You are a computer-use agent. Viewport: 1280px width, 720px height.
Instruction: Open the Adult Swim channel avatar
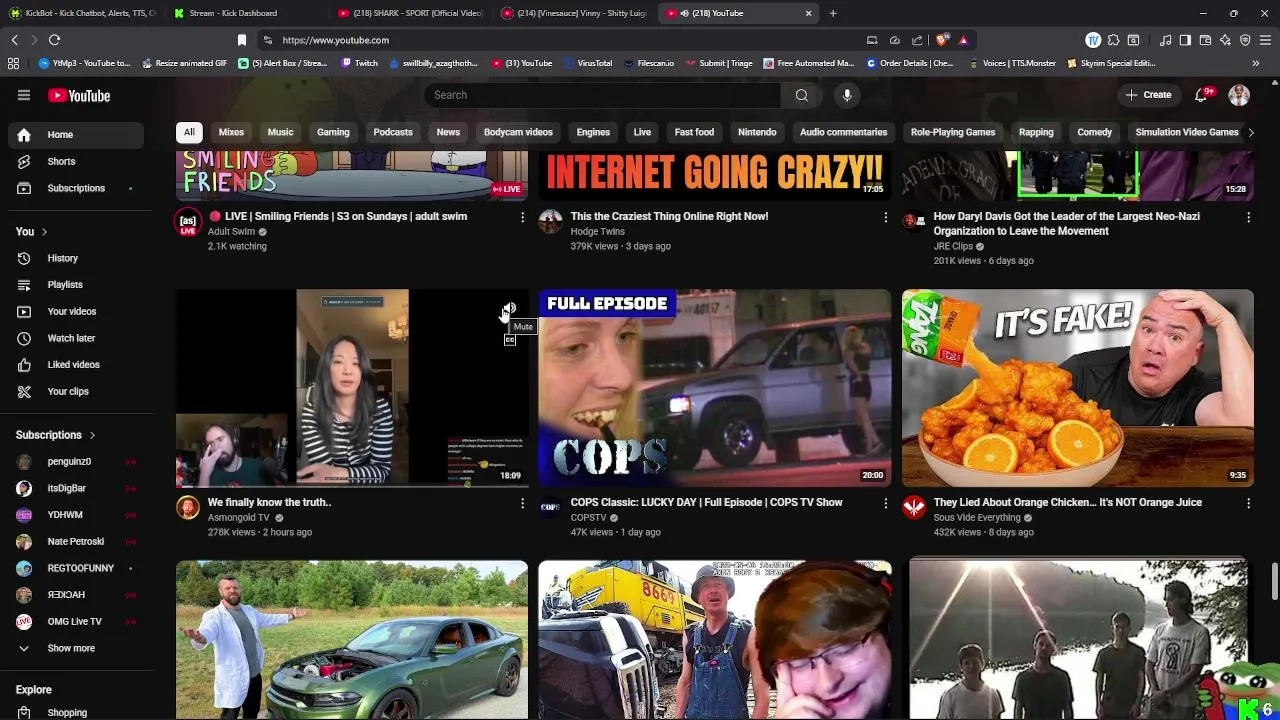click(188, 223)
